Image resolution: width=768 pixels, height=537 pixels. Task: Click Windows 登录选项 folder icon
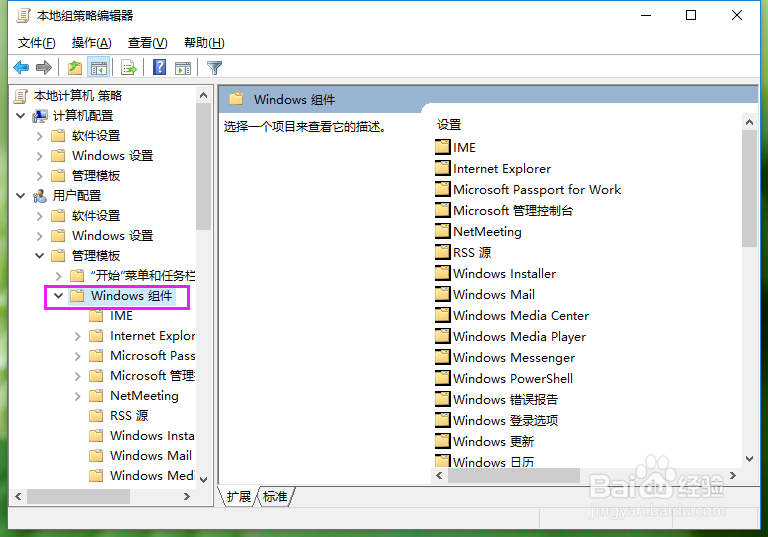tap(442, 420)
